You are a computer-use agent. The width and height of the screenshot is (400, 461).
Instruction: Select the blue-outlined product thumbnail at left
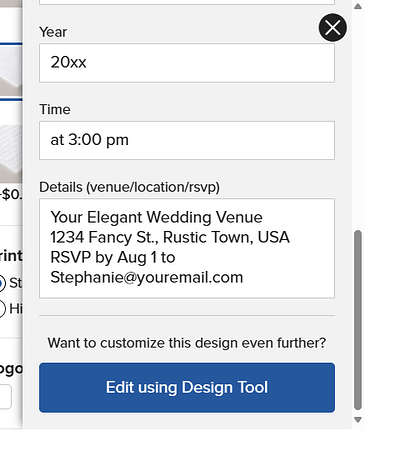(x=11, y=71)
